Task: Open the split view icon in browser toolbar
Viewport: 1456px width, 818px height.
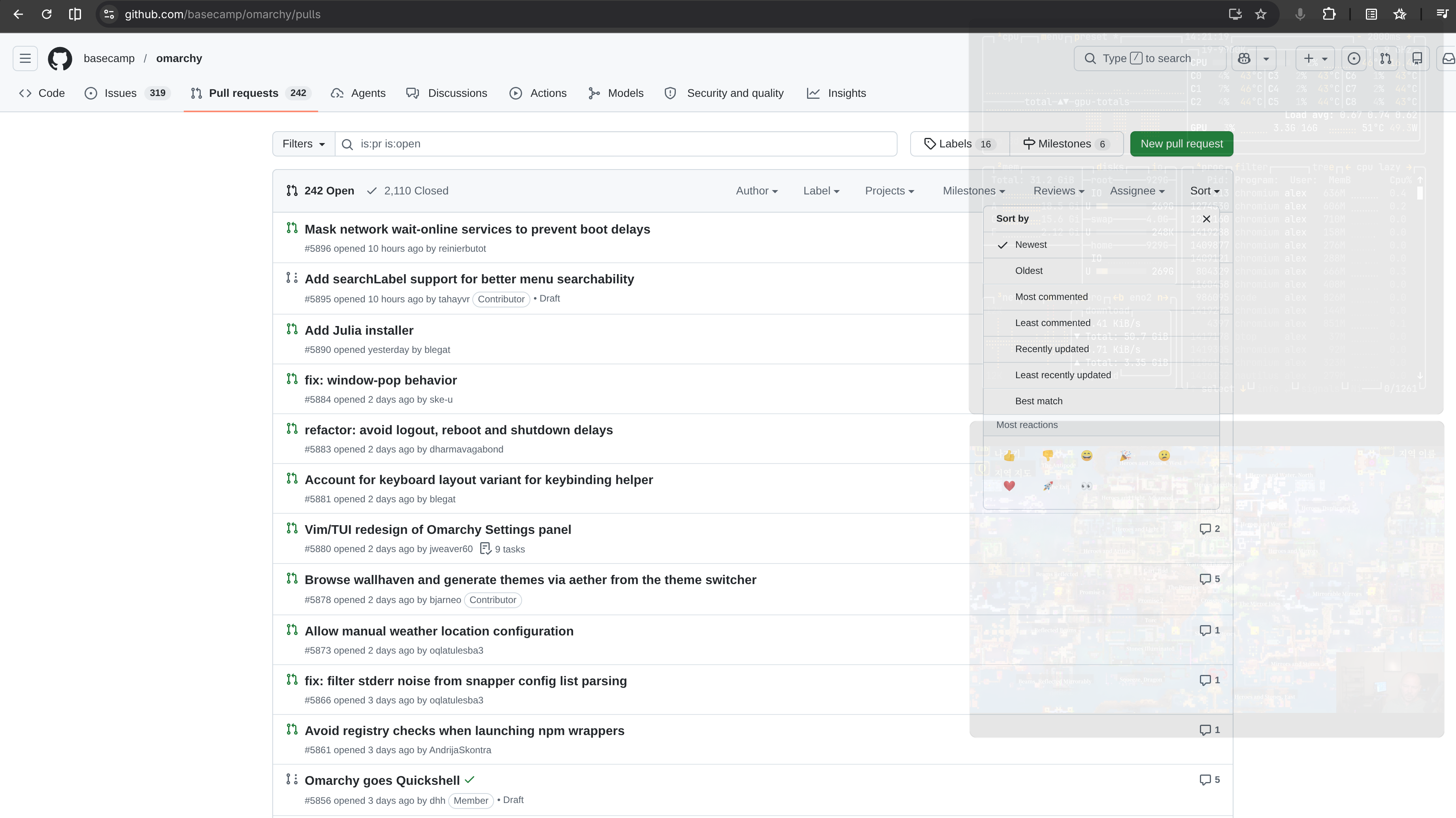Action: [75, 14]
